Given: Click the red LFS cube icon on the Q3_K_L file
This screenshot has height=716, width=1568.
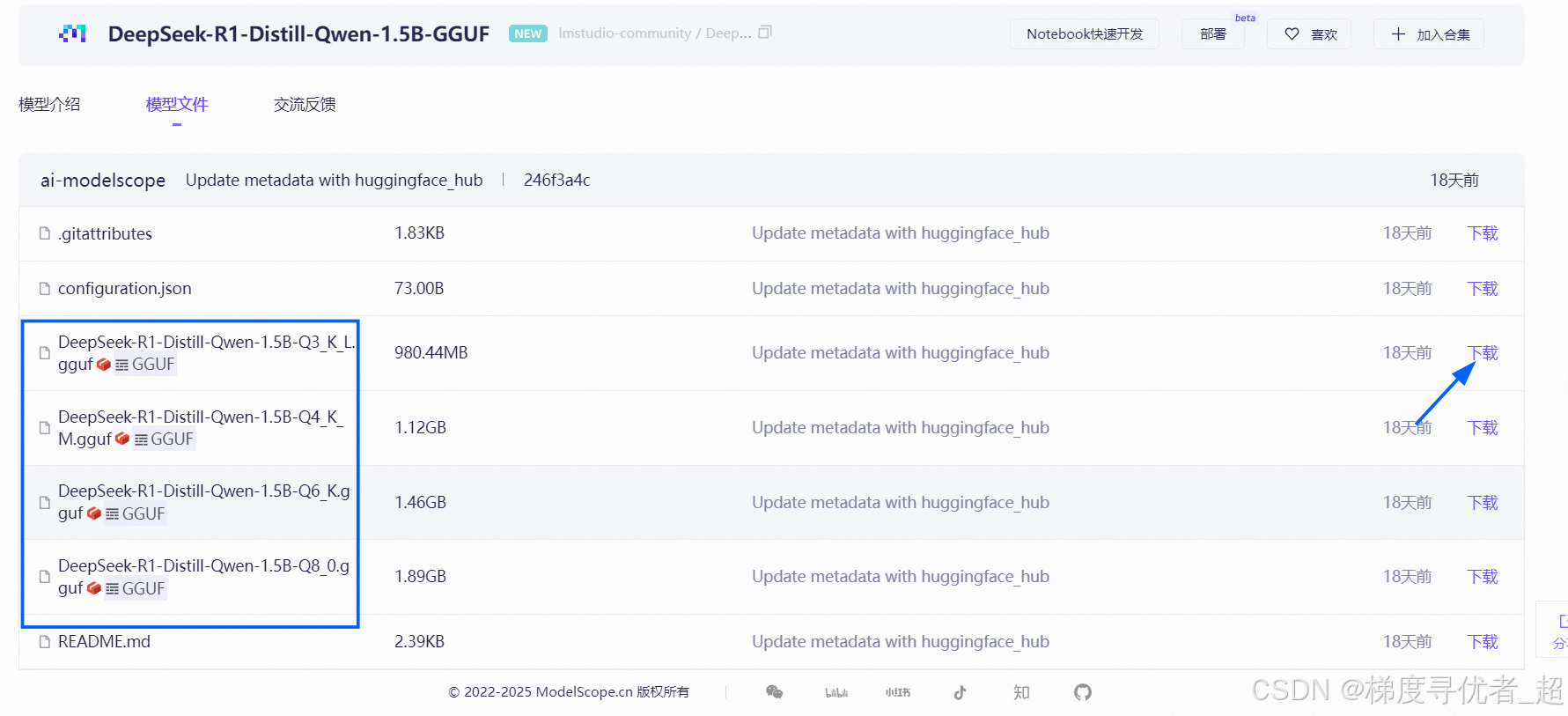Looking at the screenshot, I should point(104,365).
